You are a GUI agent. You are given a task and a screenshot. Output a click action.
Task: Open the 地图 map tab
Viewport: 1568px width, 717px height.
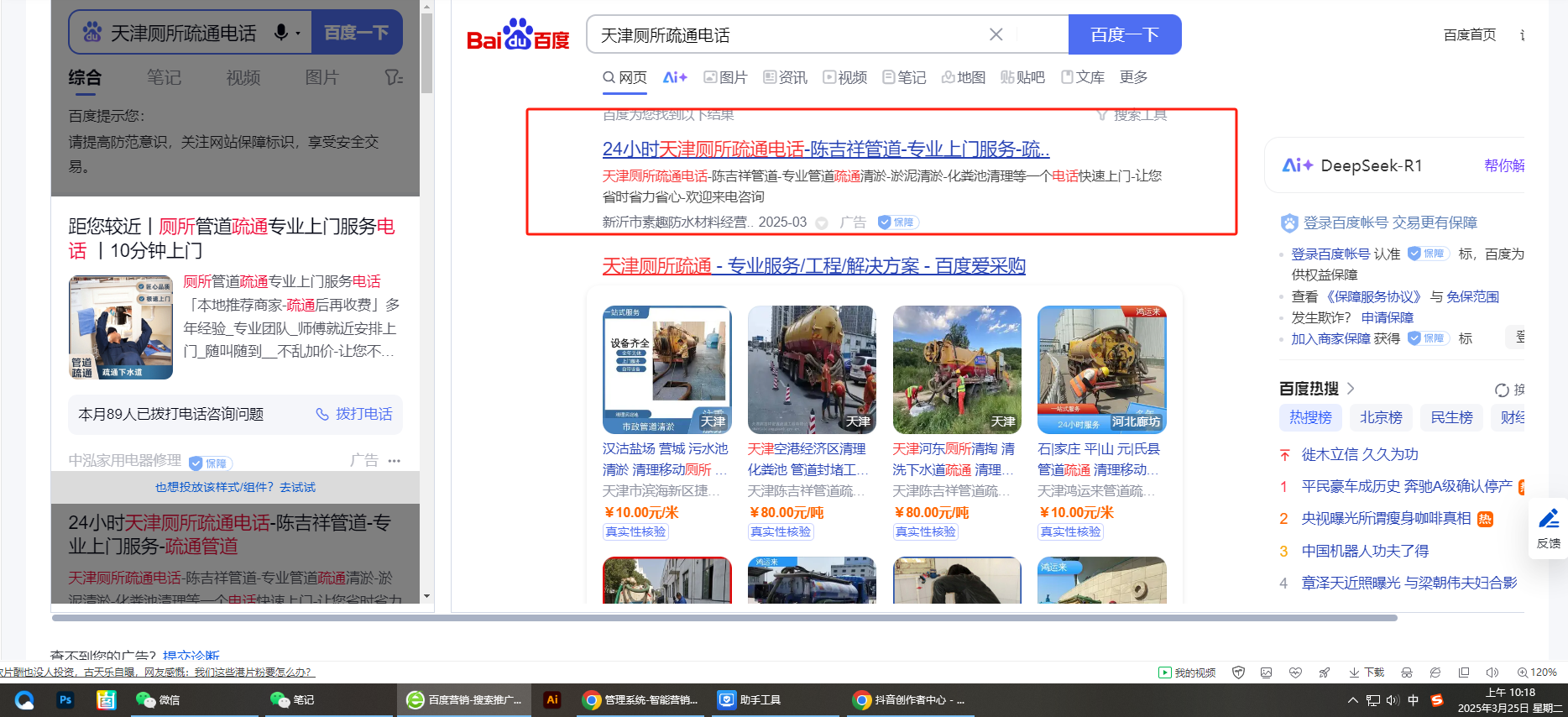(x=964, y=77)
